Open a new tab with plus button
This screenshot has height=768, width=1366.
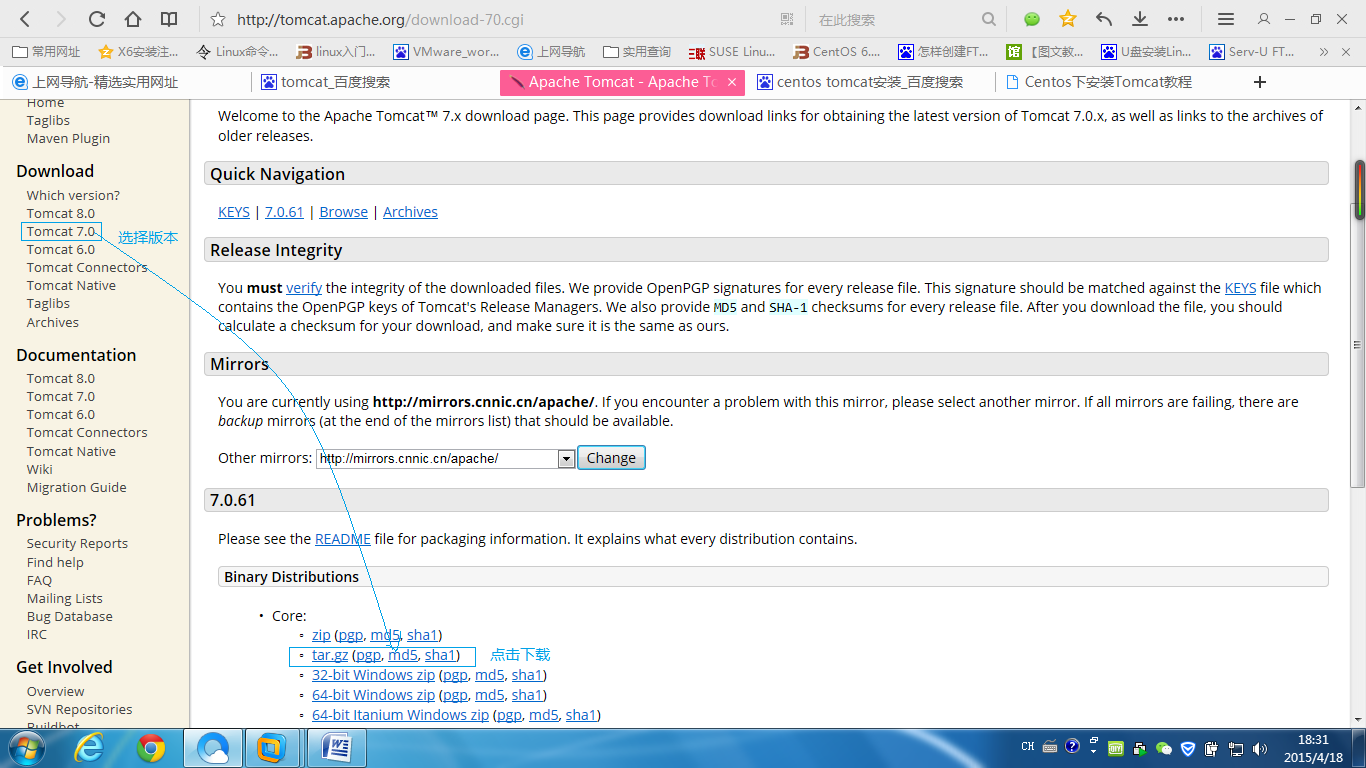pyautogui.click(x=1260, y=82)
